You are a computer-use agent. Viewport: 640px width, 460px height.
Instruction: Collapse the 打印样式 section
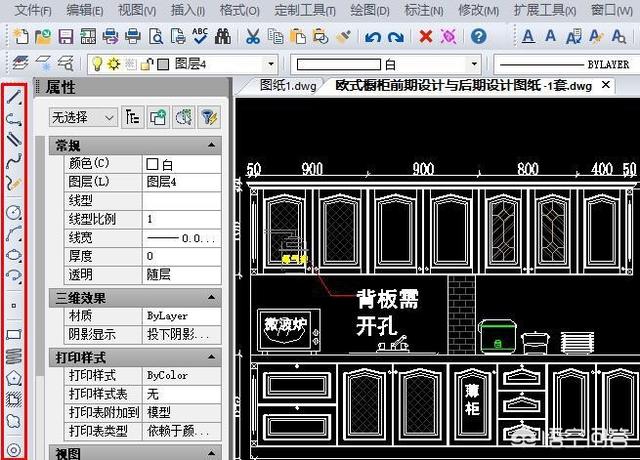211,357
